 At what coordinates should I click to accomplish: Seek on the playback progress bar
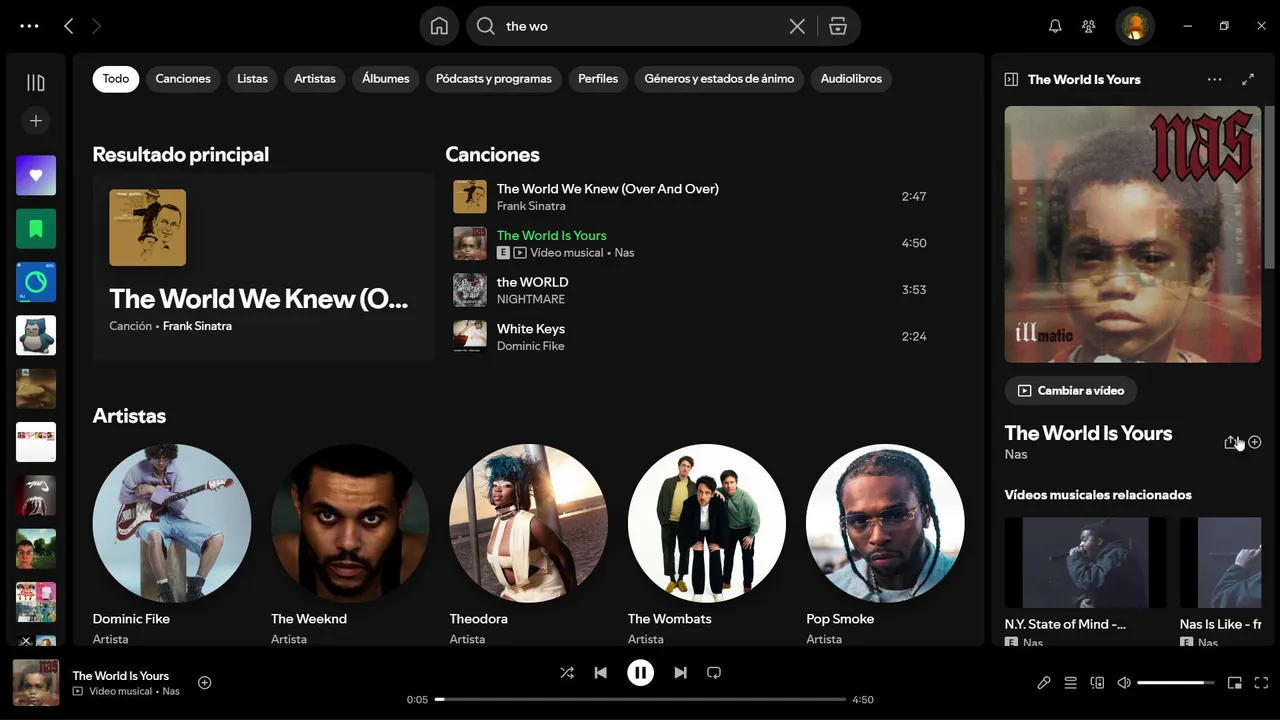click(640, 699)
